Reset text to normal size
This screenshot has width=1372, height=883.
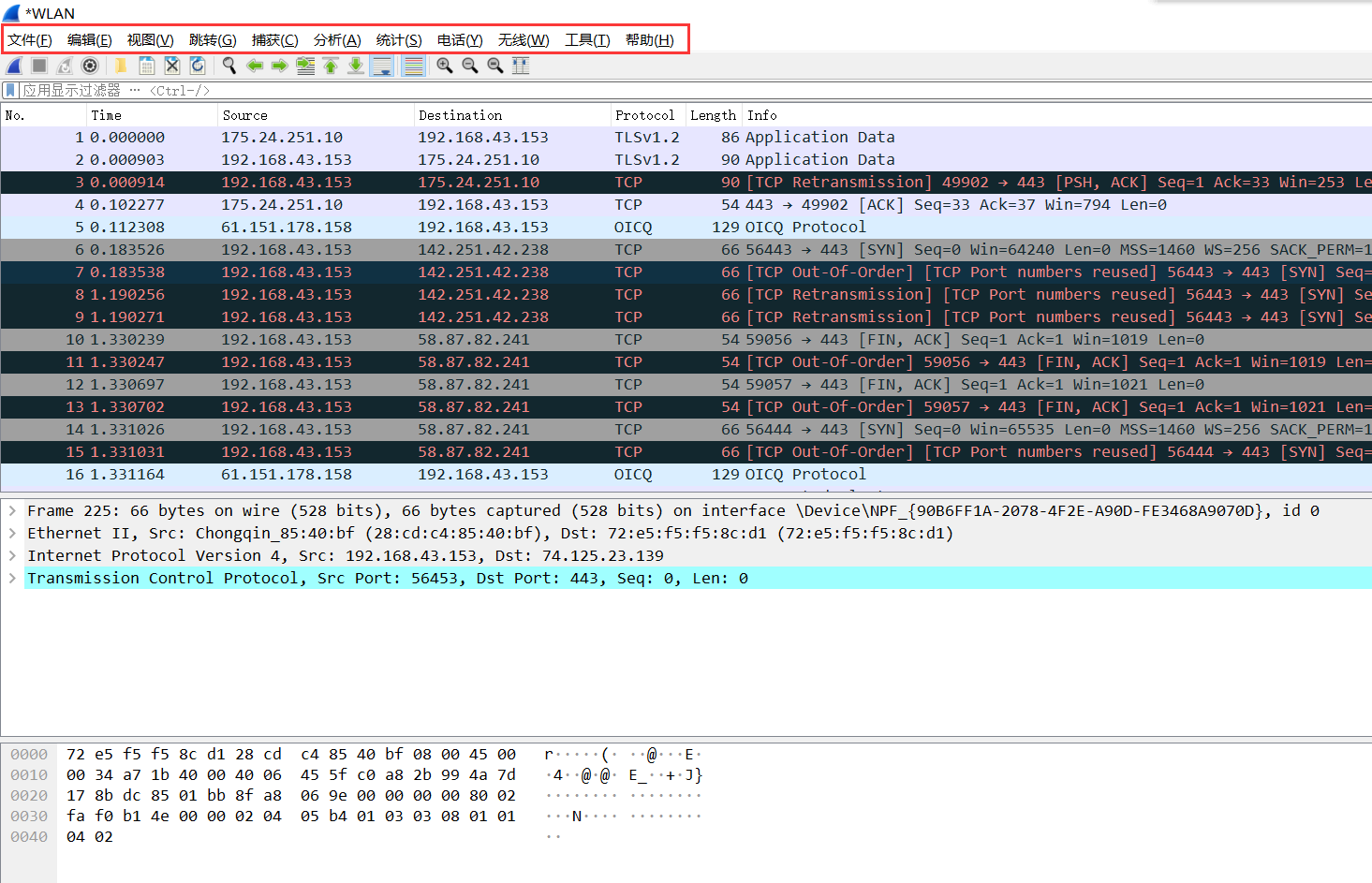pyautogui.click(x=495, y=66)
